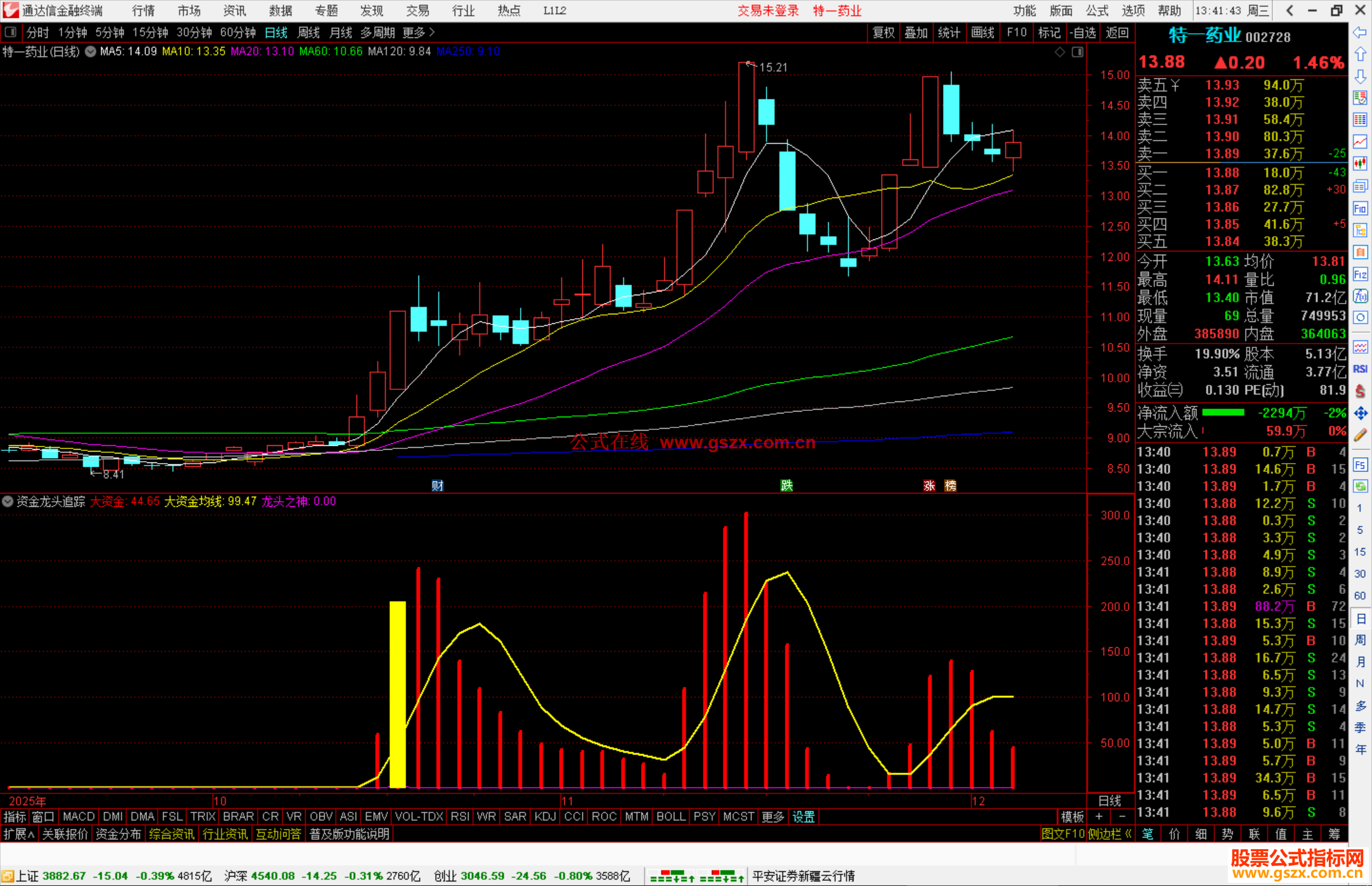Open the 行情 menu
The image size is (1372, 886).
(x=144, y=11)
